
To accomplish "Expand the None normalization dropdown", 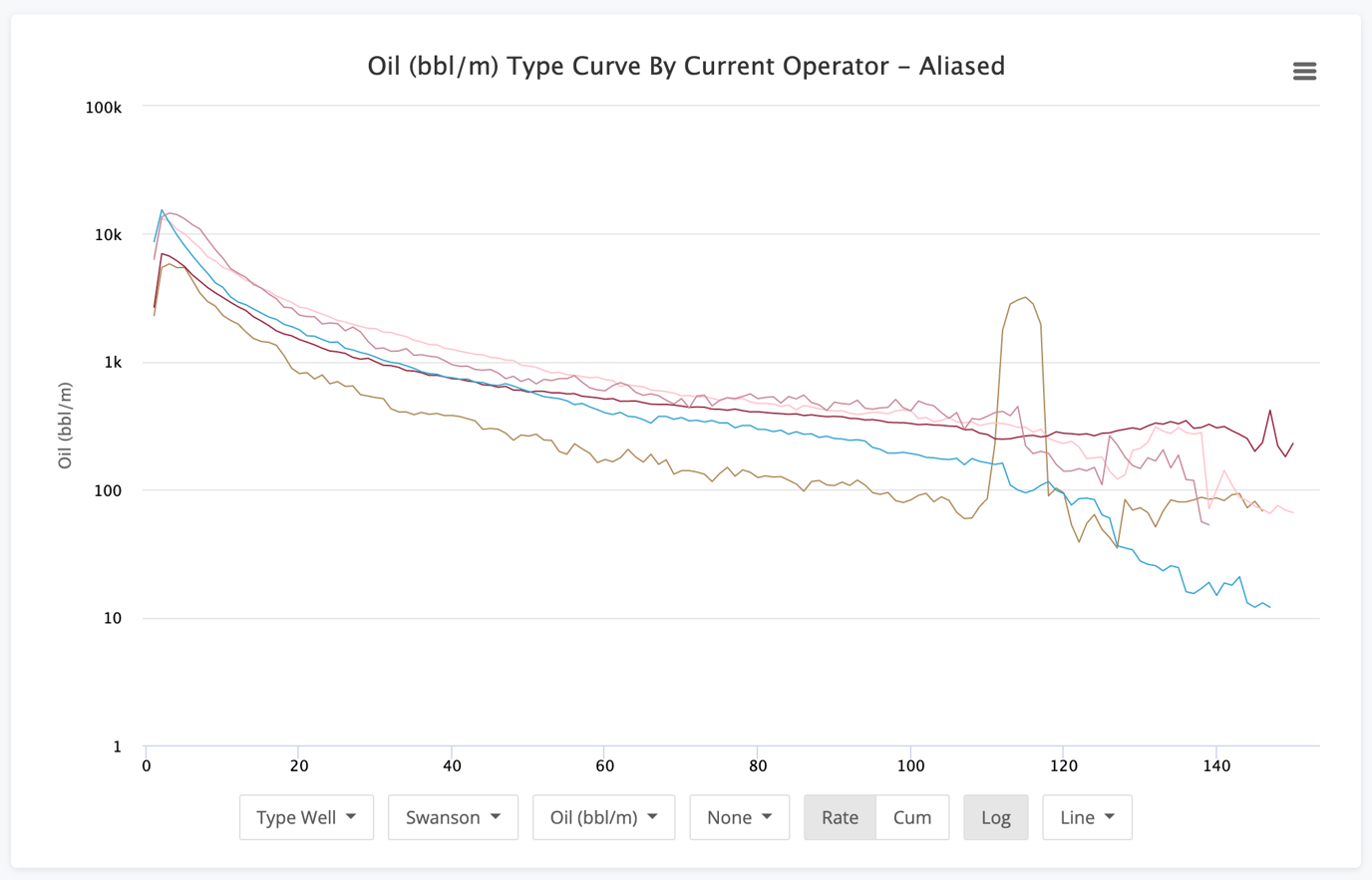I will point(739,817).
